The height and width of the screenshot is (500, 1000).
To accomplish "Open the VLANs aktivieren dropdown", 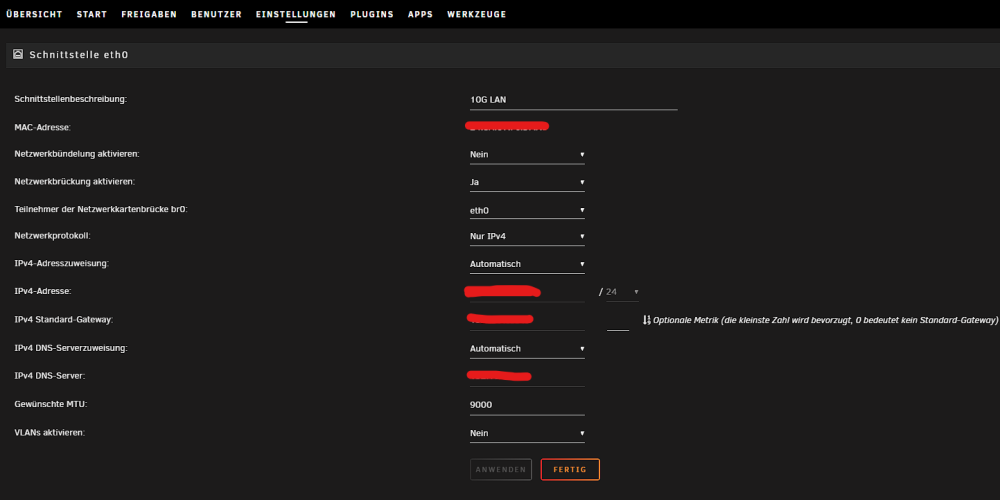I will pos(527,433).
